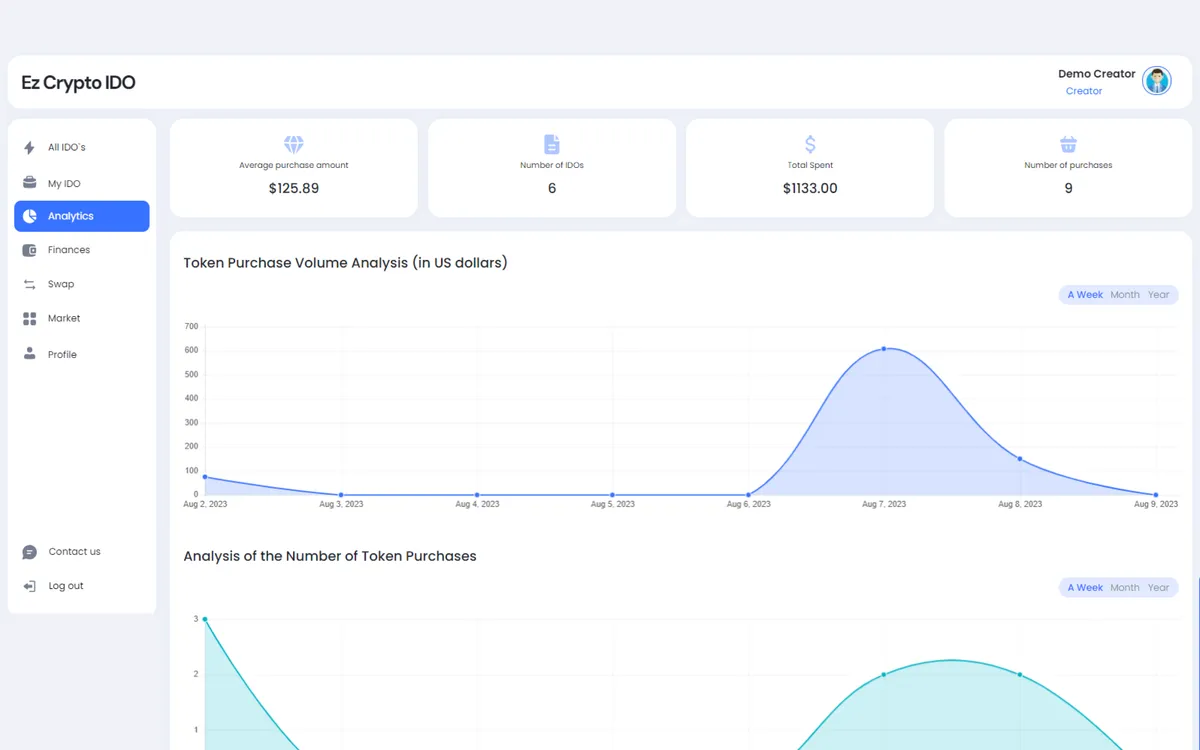This screenshot has width=1200, height=750.
Task: Click the Aug 8 data point on volume chart
Action: tap(1020, 459)
